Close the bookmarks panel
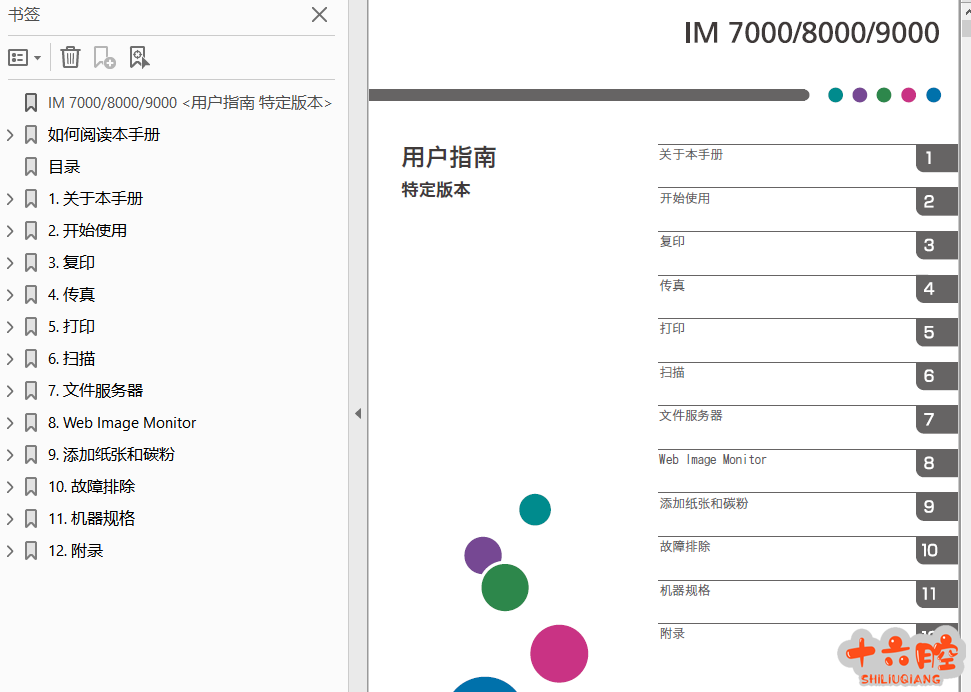 click(x=319, y=14)
